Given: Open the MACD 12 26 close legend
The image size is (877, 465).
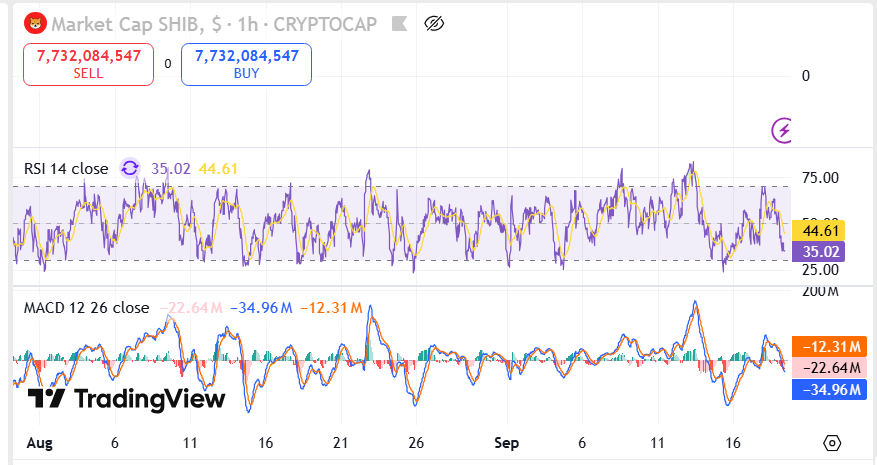Looking at the screenshot, I should pyautogui.click(x=86, y=307).
